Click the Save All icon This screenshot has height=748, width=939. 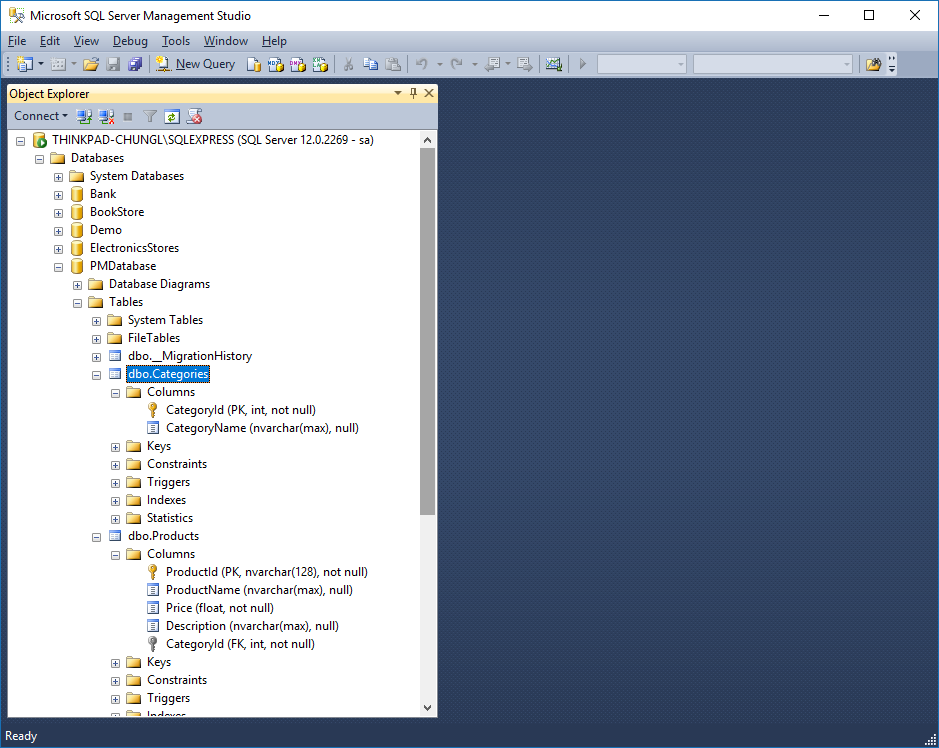(135, 64)
